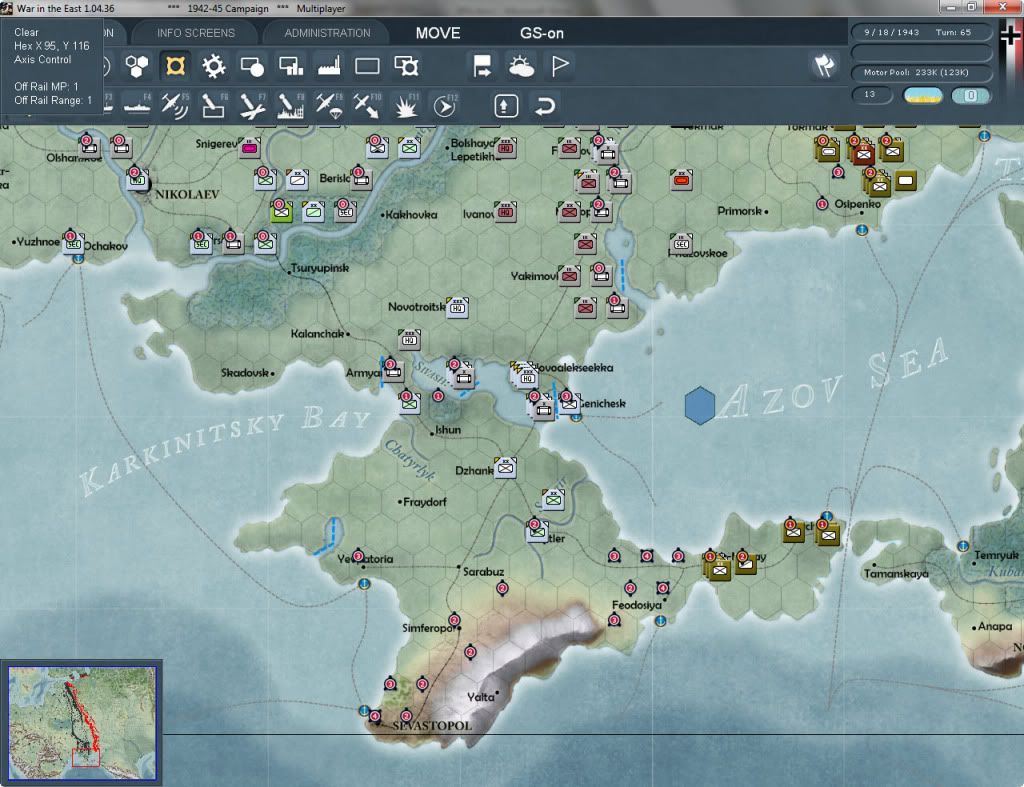Click the F12 end turn icon
The height and width of the screenshot is (787, 1024).
point(445,105)
